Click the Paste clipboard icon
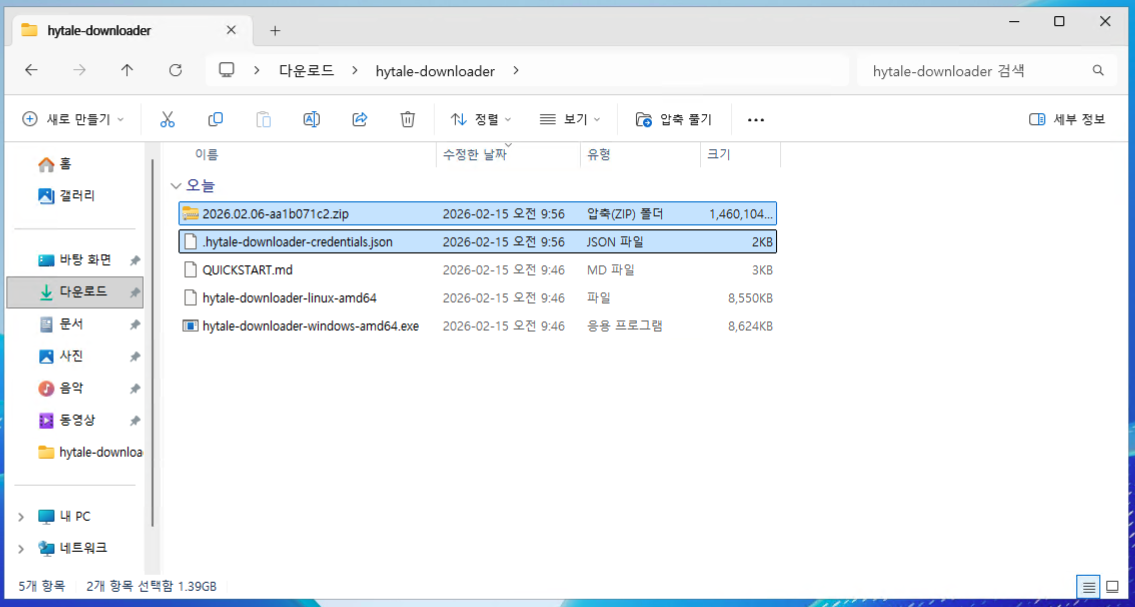This screenshot has width=1135, height=607. pos(263,119)
